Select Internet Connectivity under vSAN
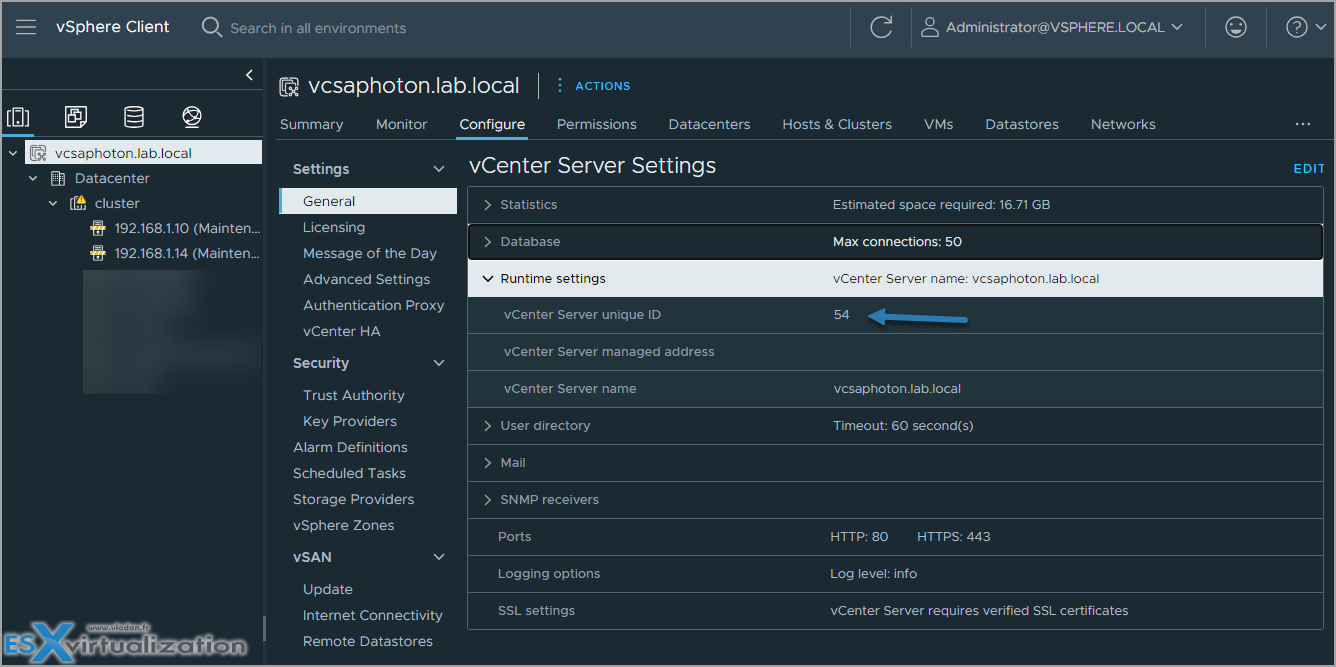Viewport: 1336px width, 667px height. coord(373,615)
